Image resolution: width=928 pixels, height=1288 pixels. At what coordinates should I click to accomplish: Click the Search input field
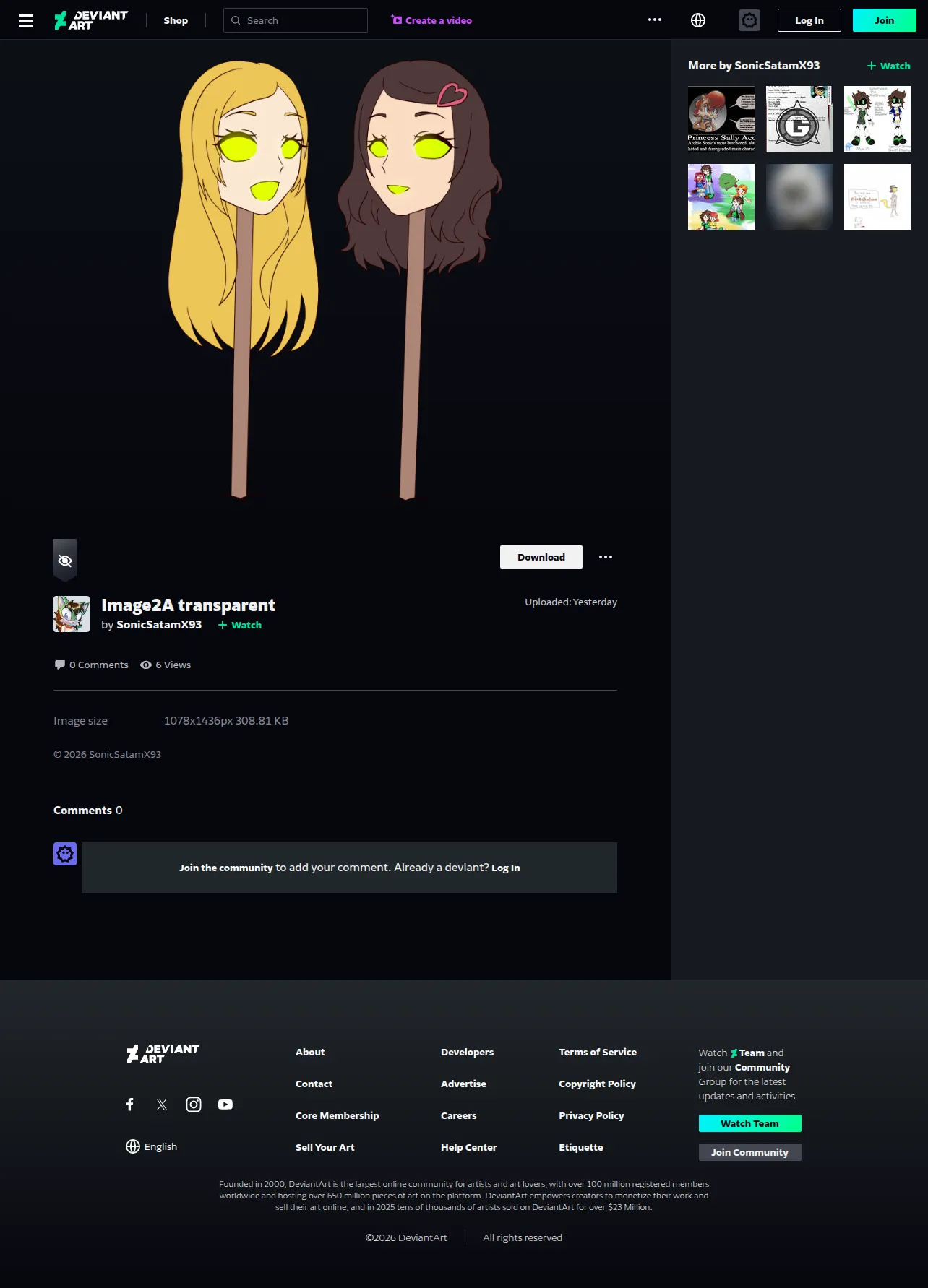(296, 20)
